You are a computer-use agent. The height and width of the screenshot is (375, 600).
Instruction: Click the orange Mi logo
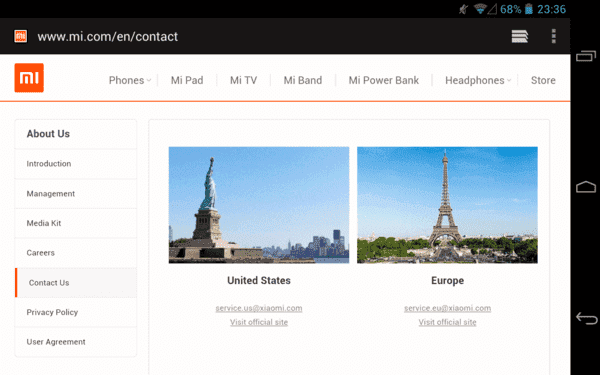[x=29, y=78]
